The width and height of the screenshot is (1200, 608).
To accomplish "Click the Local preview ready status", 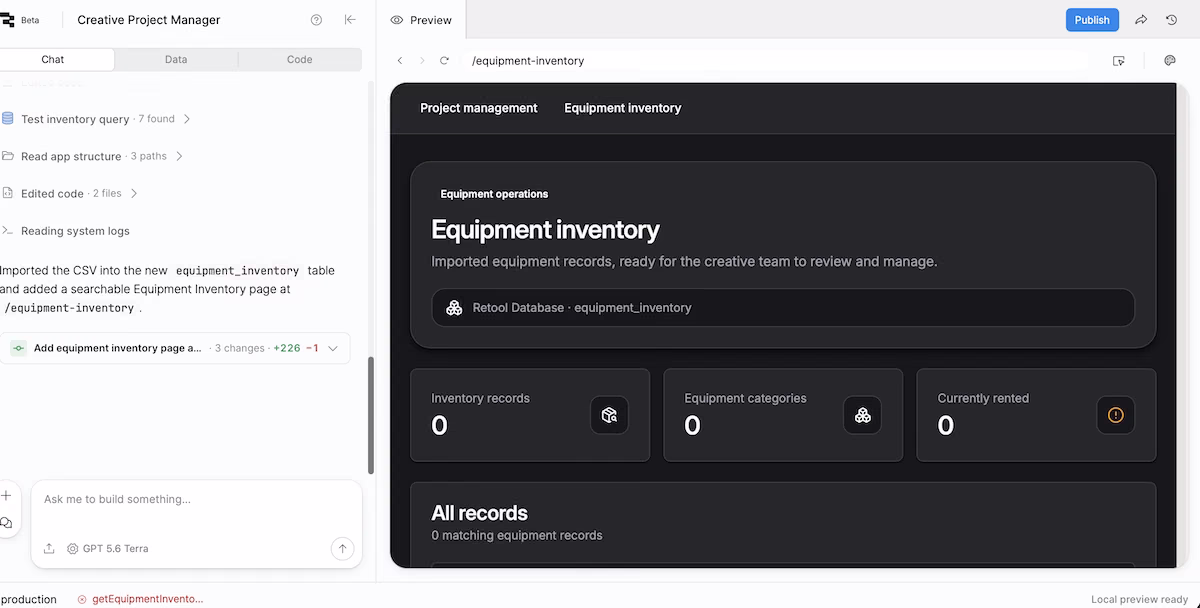I will tap(1140, 599).
